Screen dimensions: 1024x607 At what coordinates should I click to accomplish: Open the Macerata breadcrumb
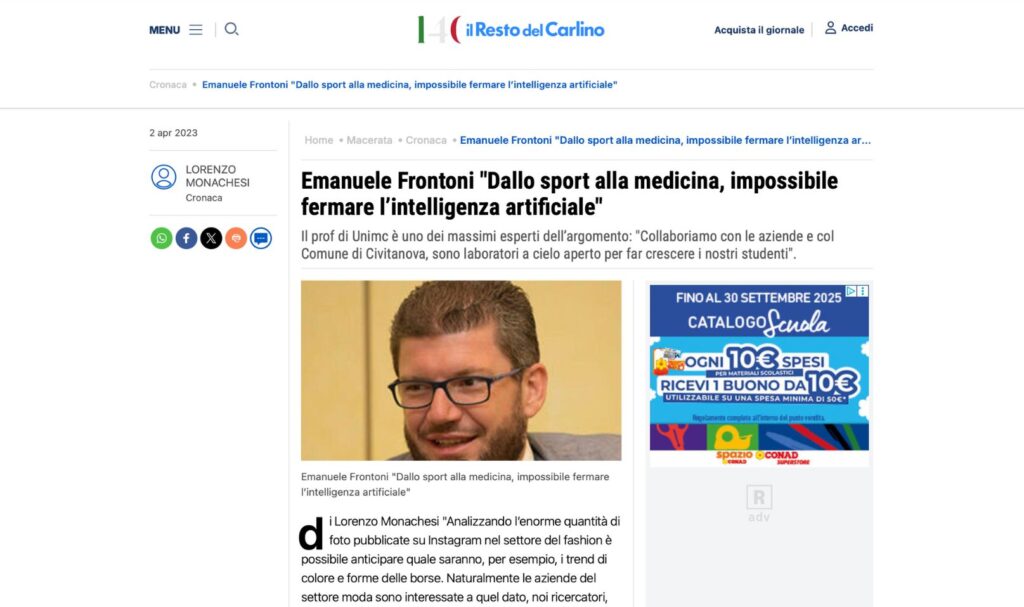pos(370,140)
